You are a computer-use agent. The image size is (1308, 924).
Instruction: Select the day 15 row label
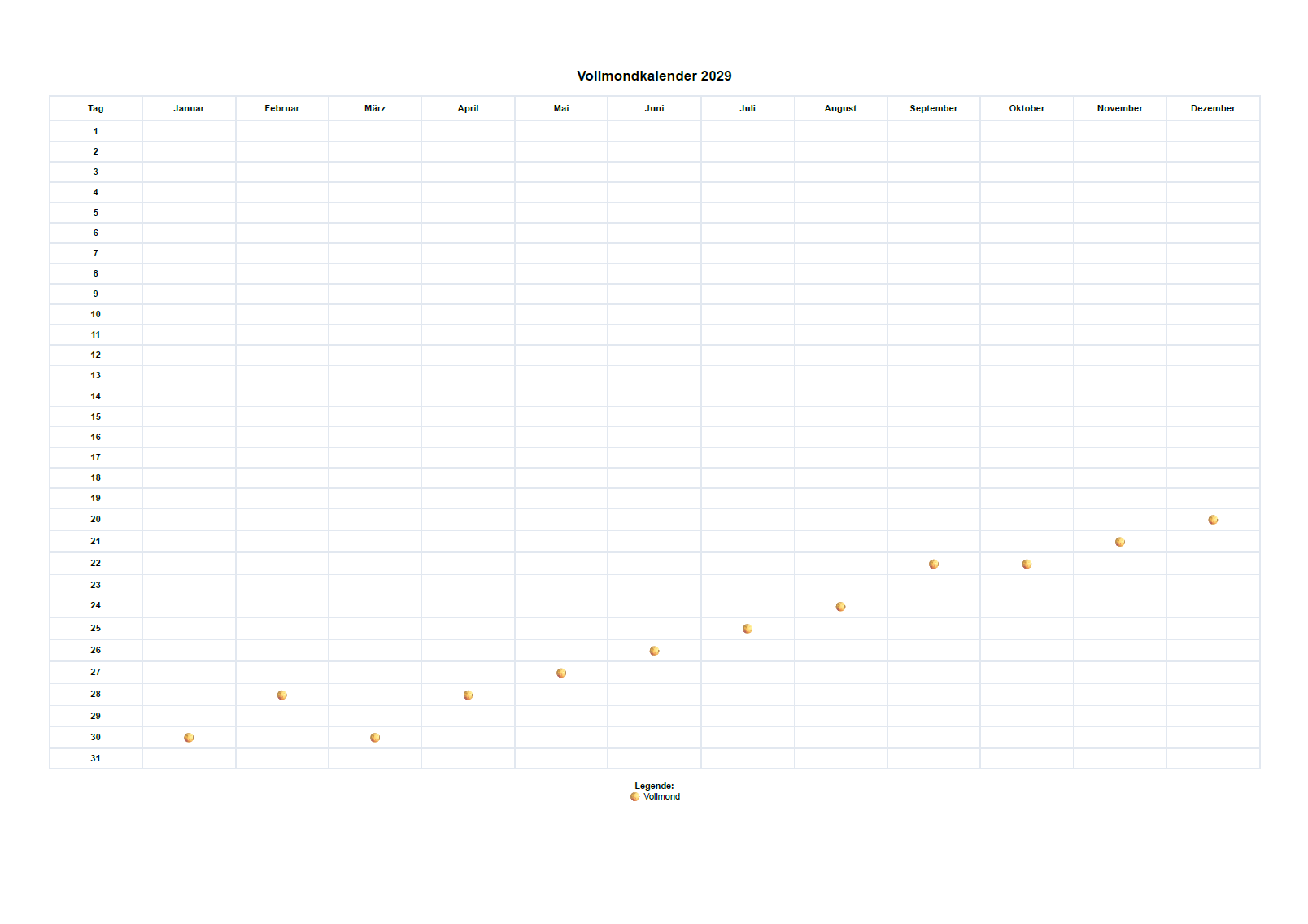96,416
